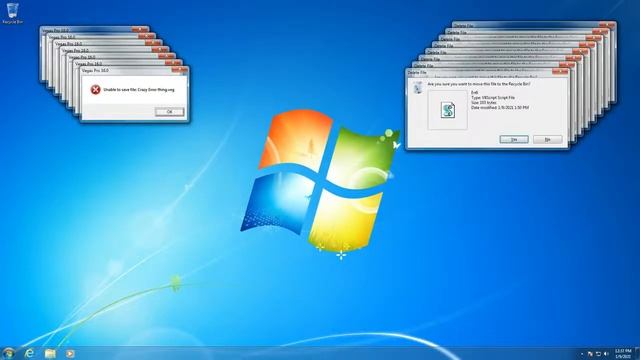
Task: Open the Windows Start menu orb
Action: pos(8,353)
